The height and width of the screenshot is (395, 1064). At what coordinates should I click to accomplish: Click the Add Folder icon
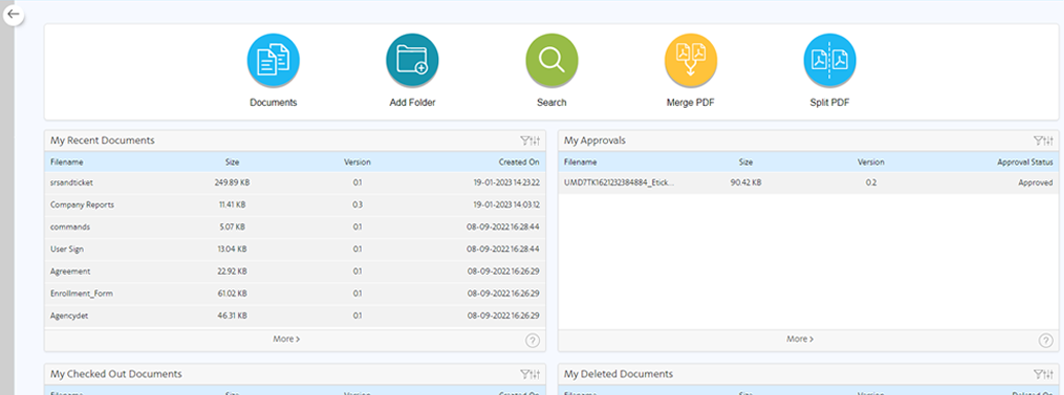413,60
